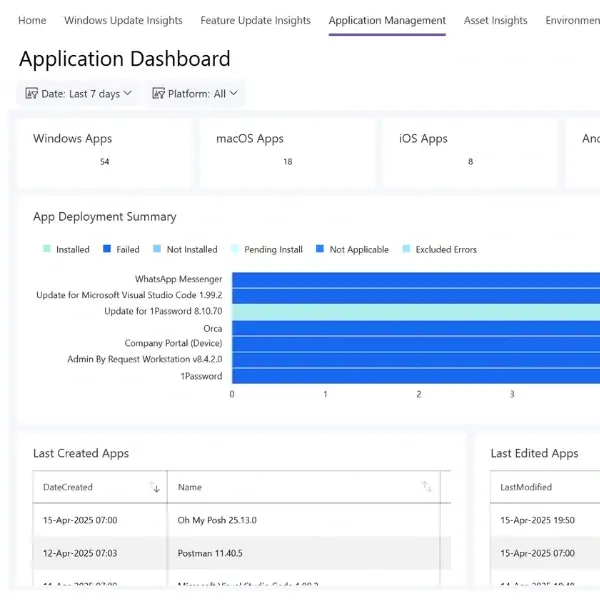Image resolution: width=600 pixels, height=600 pixels.
Task: Click the Application Dashboard title
Action: point(125,59)
